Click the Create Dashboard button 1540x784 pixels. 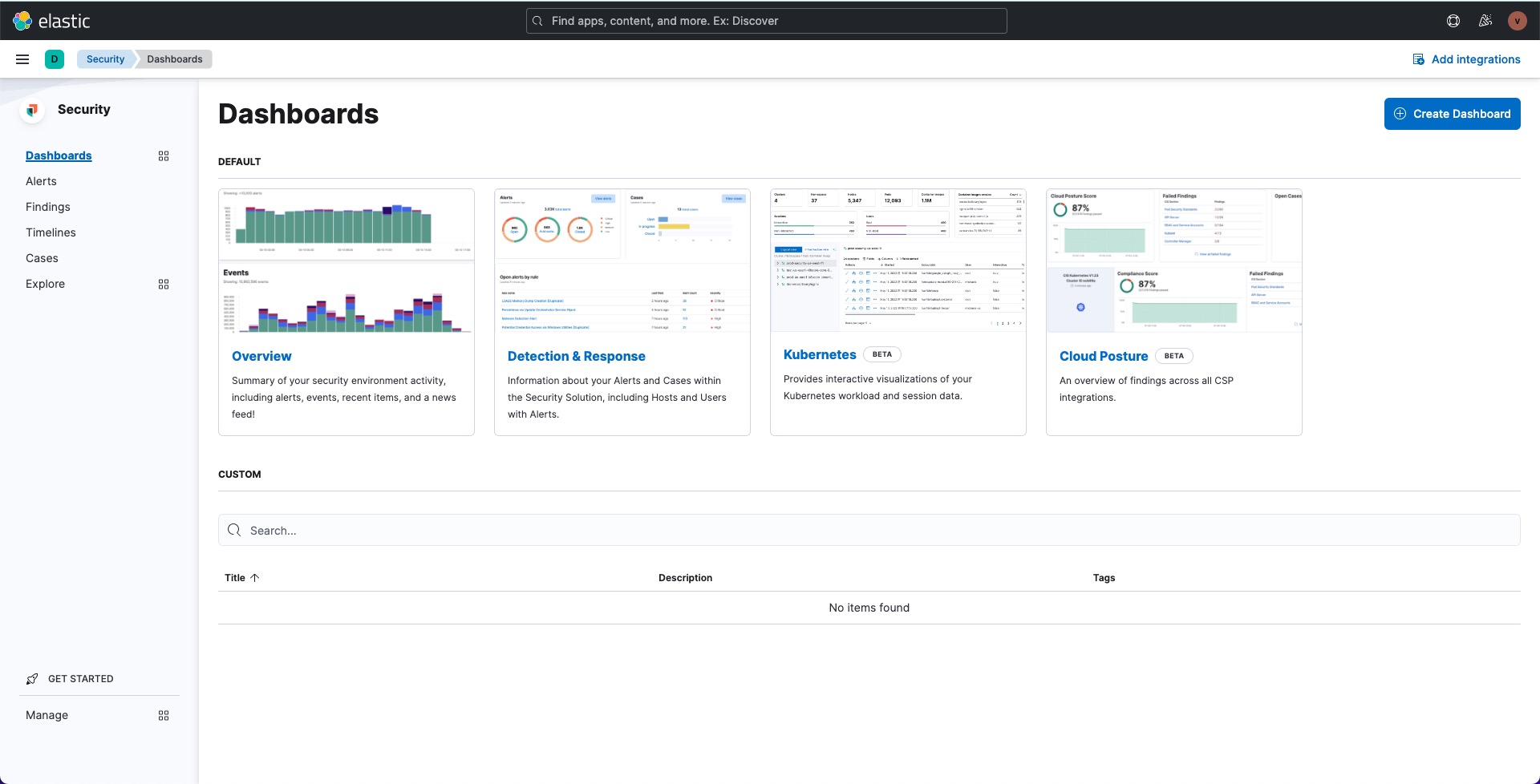tap(1452, 114)
